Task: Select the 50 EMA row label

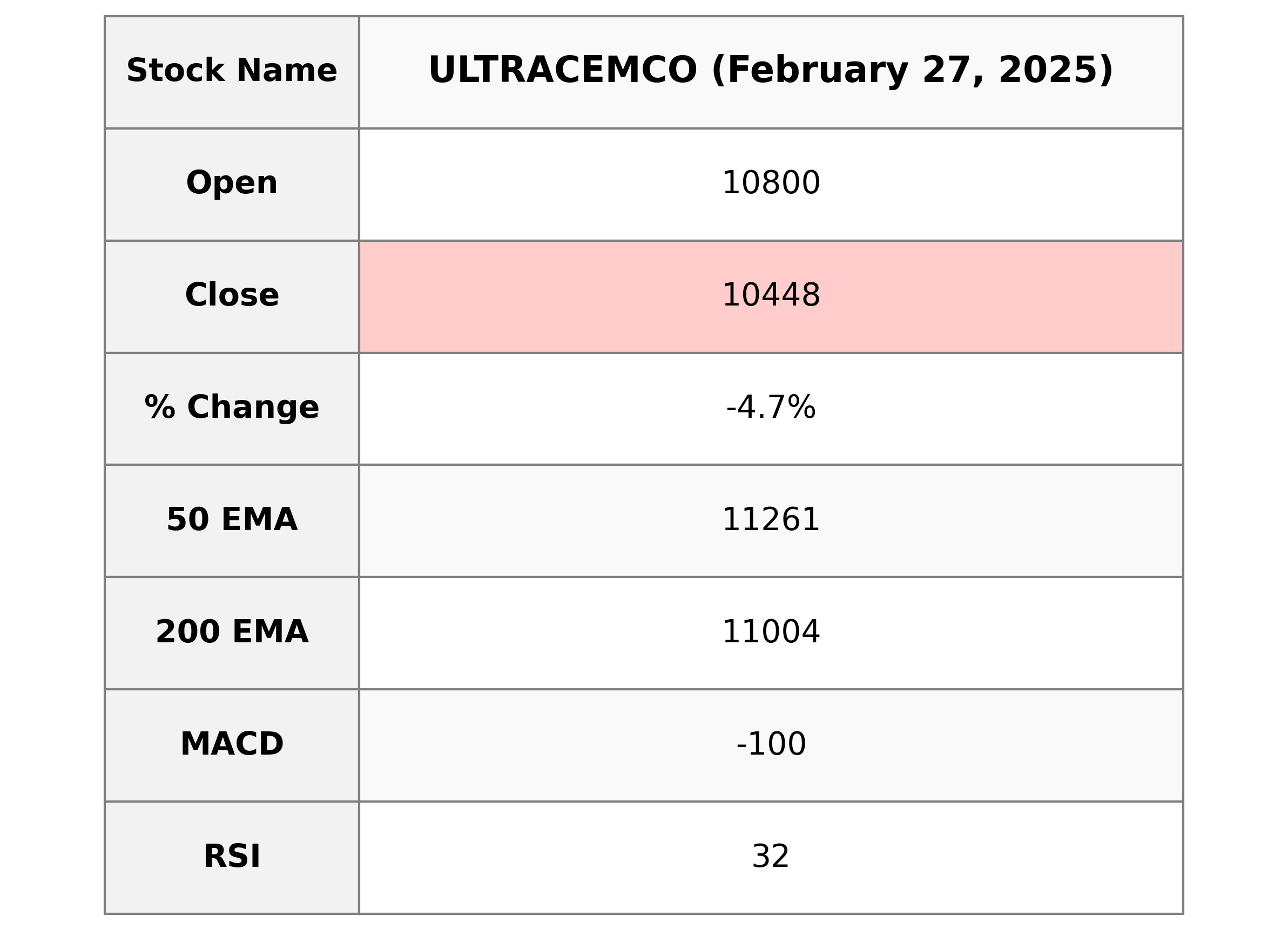Action: (x=232, y=519)
